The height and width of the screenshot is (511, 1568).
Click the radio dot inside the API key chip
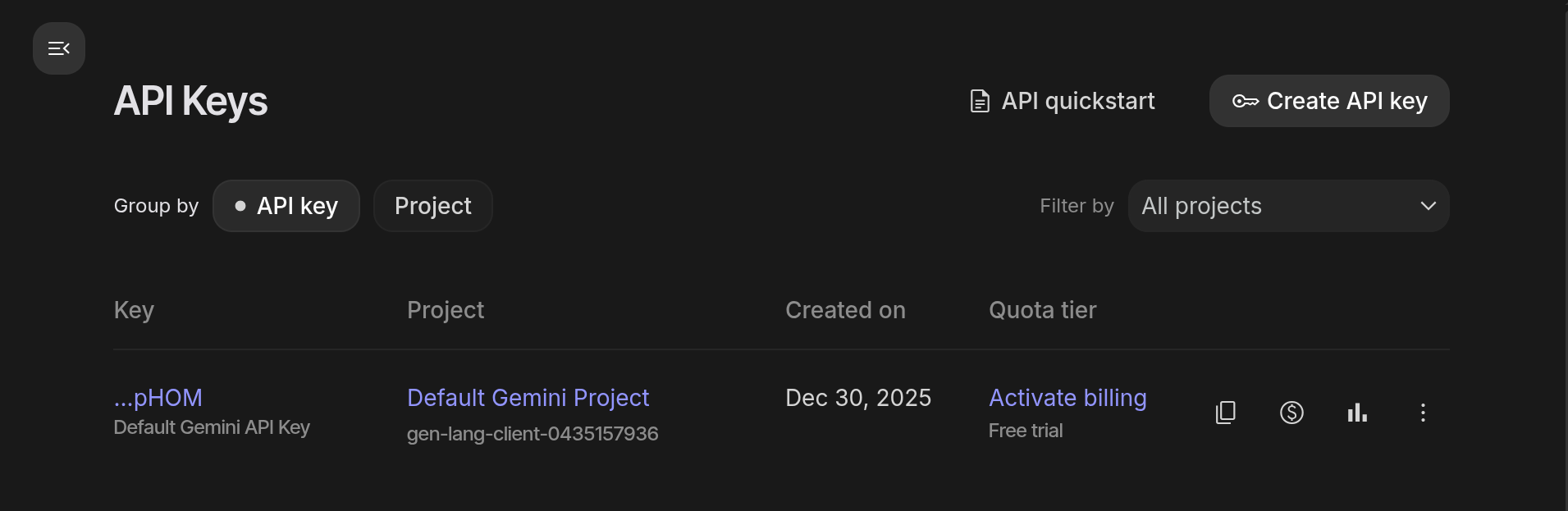pos(240,206)
